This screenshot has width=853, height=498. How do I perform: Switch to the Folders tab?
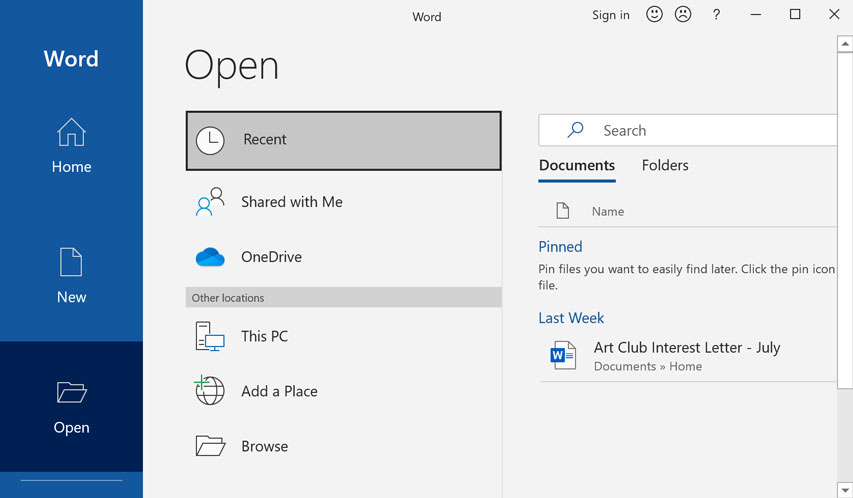coord(665,166)
